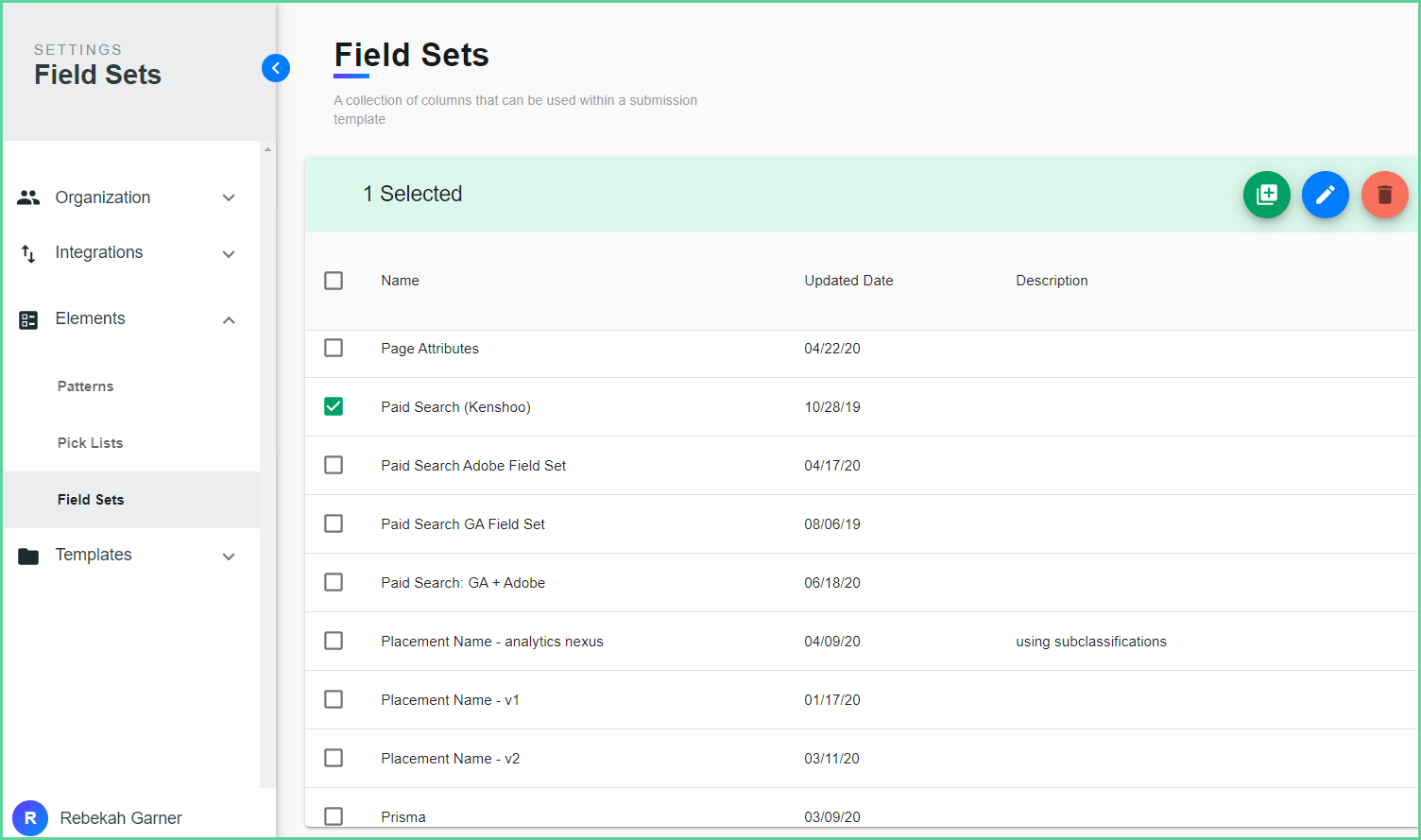Open the Pick Lists menu item

90,443
